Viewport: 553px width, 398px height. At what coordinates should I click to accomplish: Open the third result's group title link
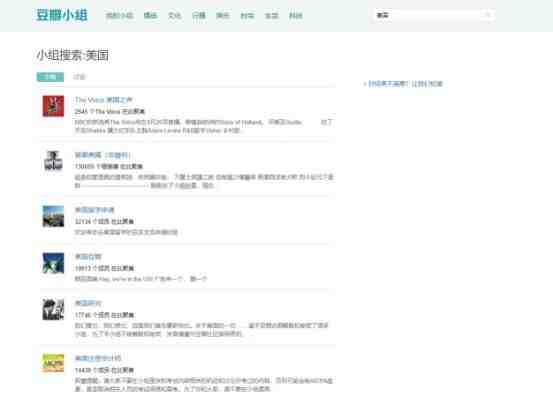click(x=95, y=210)
